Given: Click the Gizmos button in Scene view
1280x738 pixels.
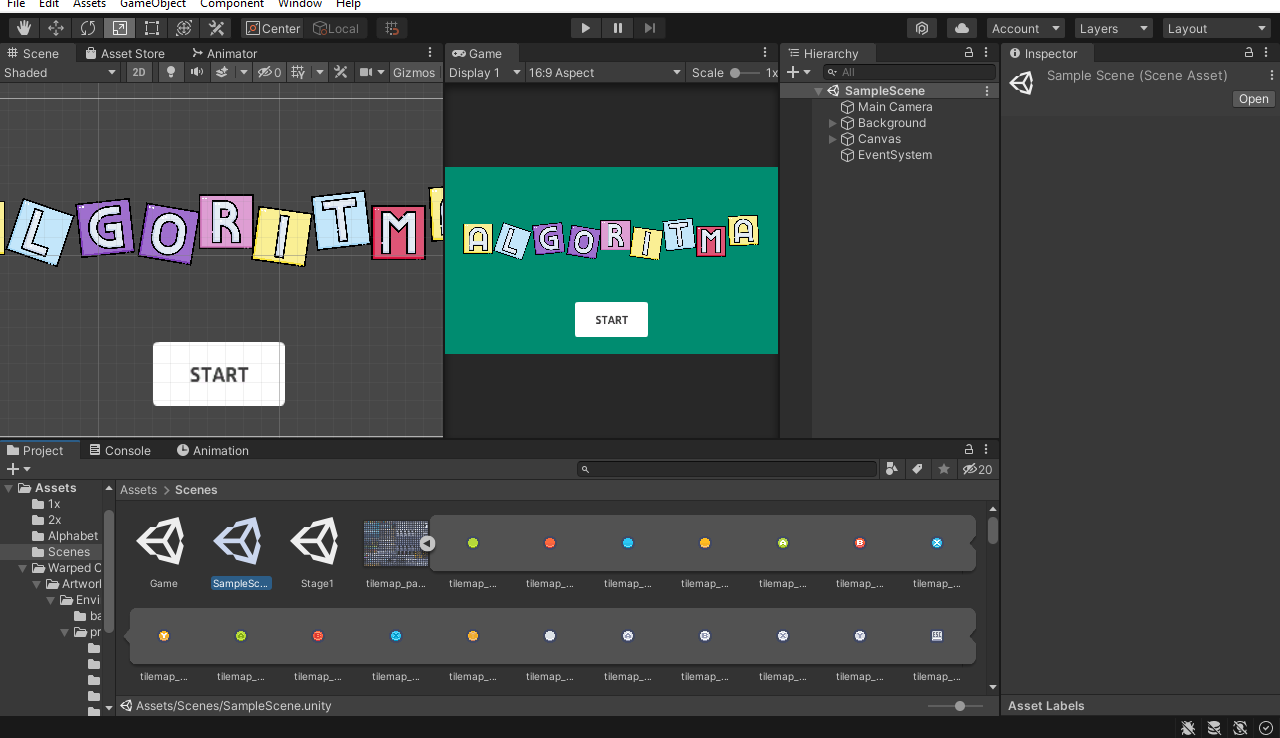Looking at the screenshot, I should 413,72.
